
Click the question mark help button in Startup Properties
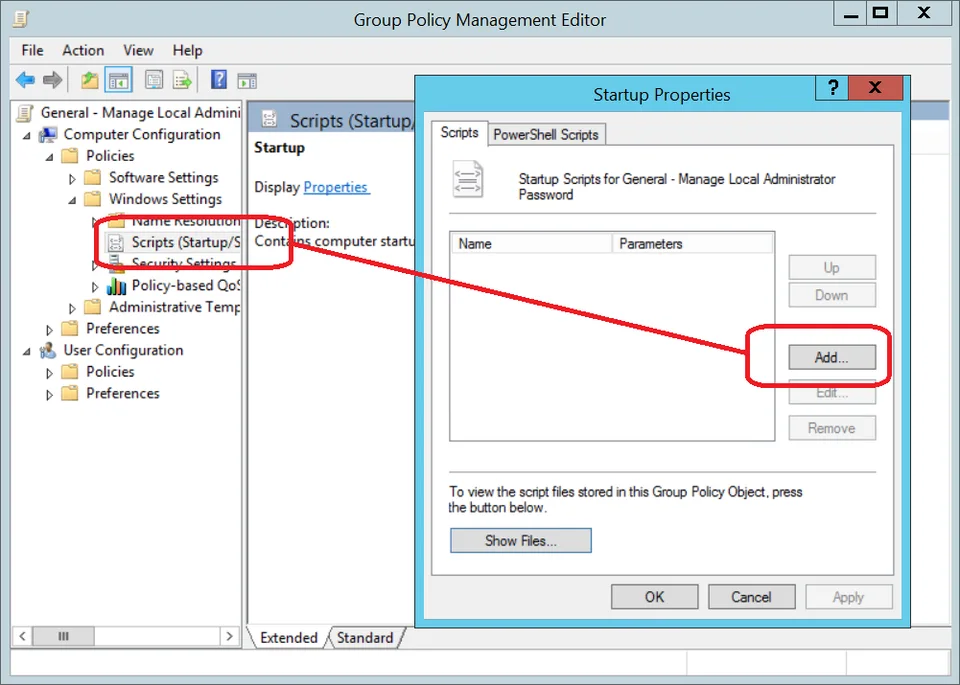click(x=833, y=88)
